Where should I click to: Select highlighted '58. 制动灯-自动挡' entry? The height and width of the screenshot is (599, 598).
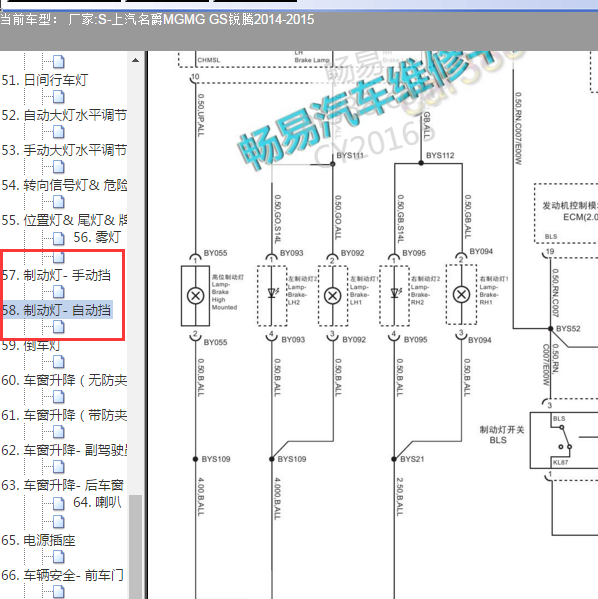click(x=57, y=310)
